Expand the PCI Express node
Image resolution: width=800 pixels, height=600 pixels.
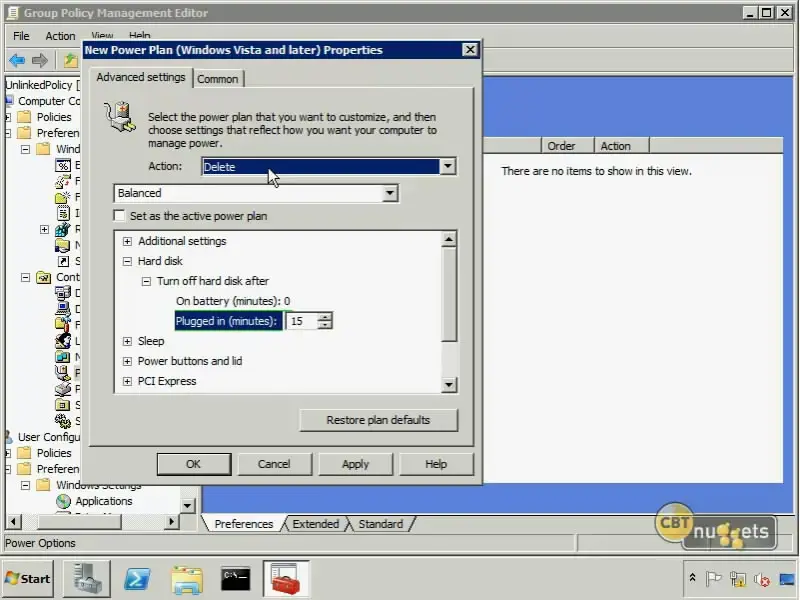[x=128, y=381]
